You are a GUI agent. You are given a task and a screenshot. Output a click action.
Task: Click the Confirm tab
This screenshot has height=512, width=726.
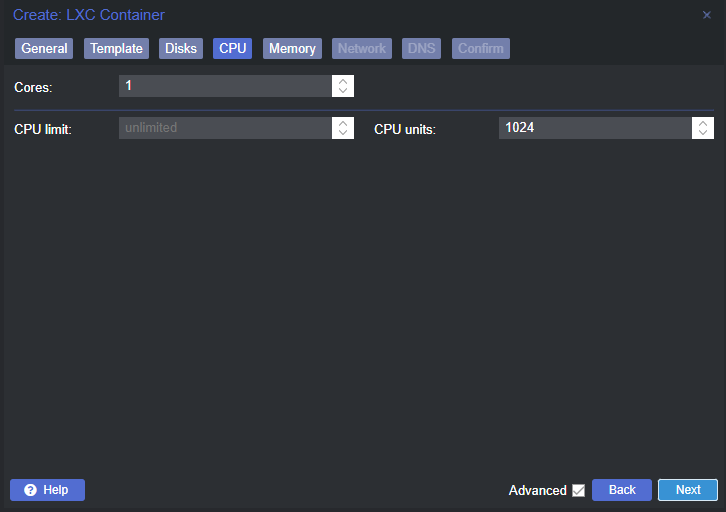pos(481,49)
